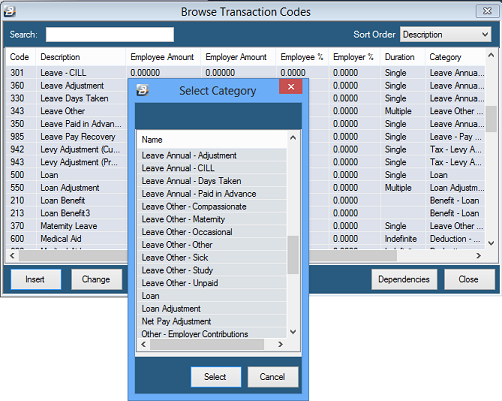Select code 500 Loan row
Screen dimensions: 502x401
67,175
